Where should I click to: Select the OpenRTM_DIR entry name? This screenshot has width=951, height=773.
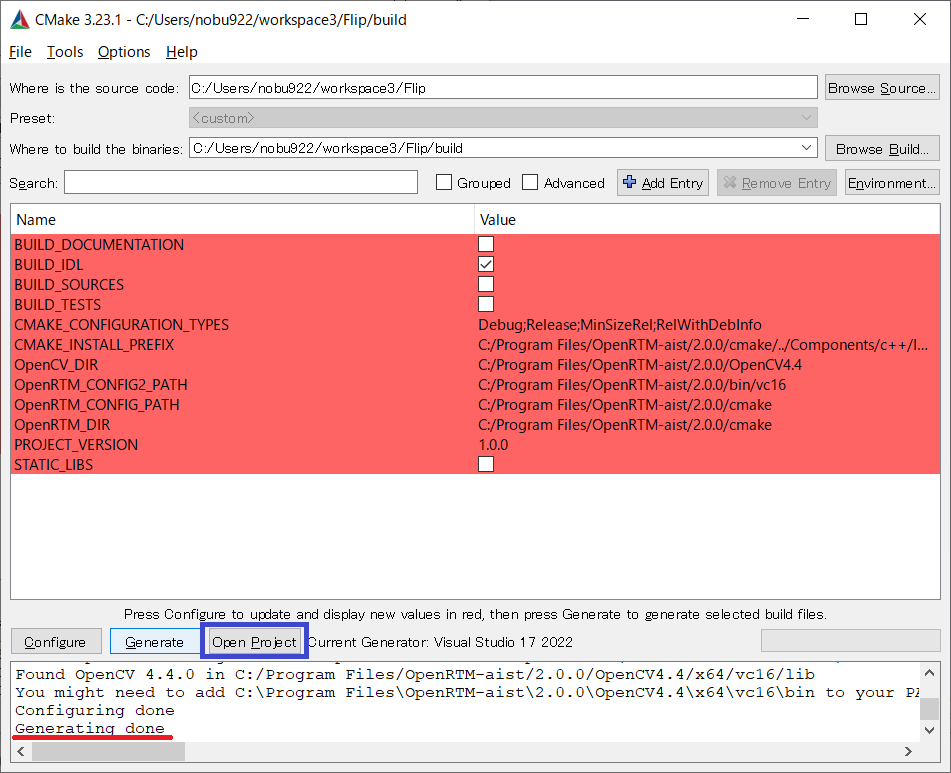tap(62, 424)
